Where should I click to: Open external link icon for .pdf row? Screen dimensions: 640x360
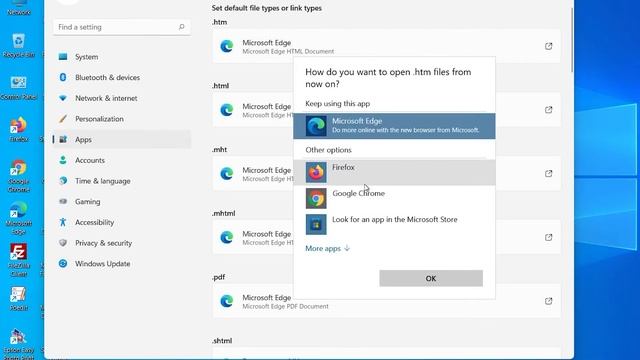point(549,301)
